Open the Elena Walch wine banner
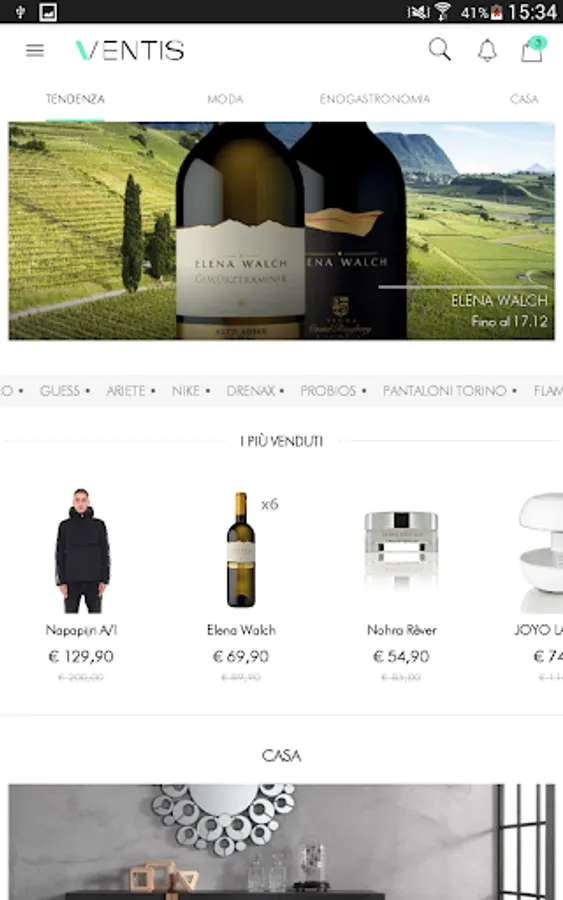This screenshot has height=900, width=563. (x=281, y=231)
